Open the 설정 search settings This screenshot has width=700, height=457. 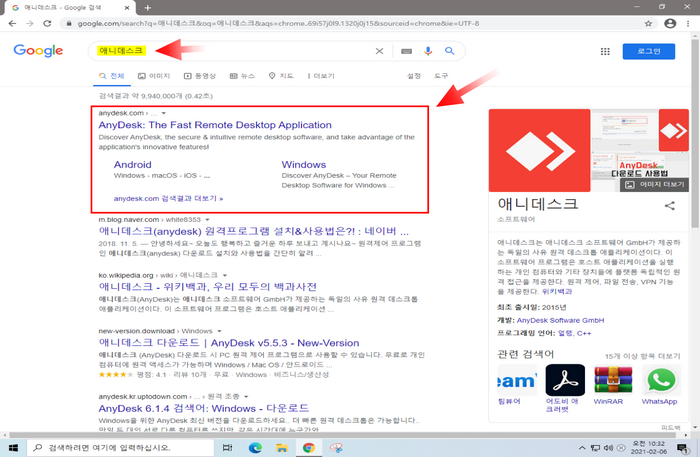click(x=414, y=76)
